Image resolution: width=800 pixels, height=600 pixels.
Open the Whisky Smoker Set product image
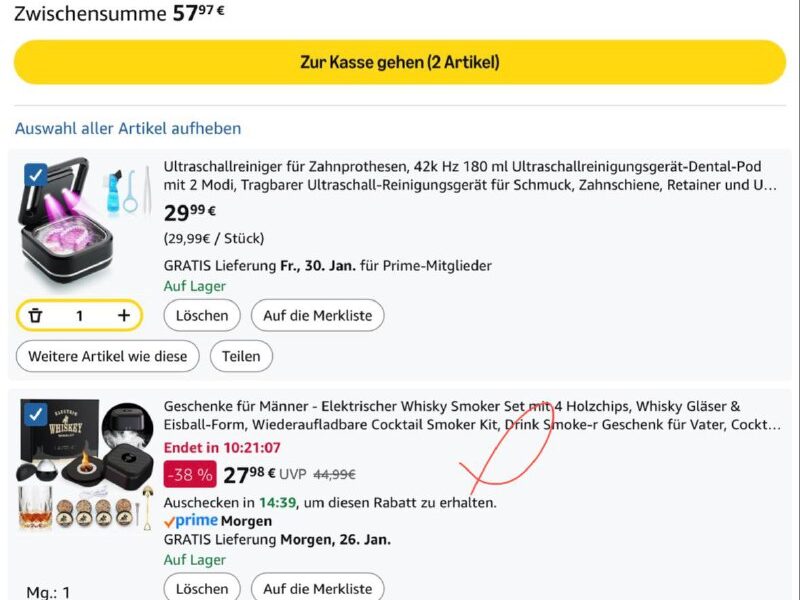(84, 464)
